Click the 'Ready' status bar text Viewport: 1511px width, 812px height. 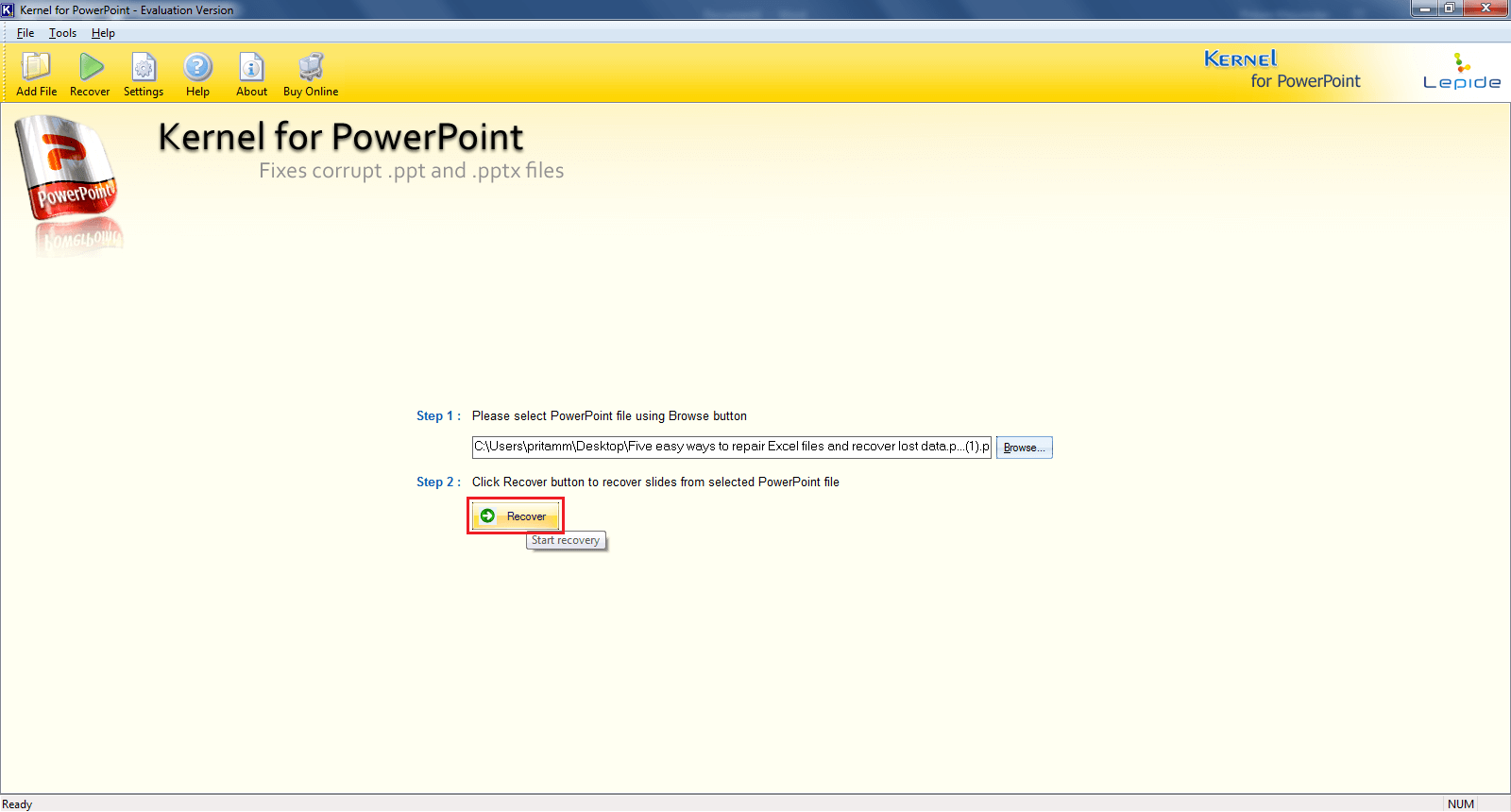[x=17, y=804]
